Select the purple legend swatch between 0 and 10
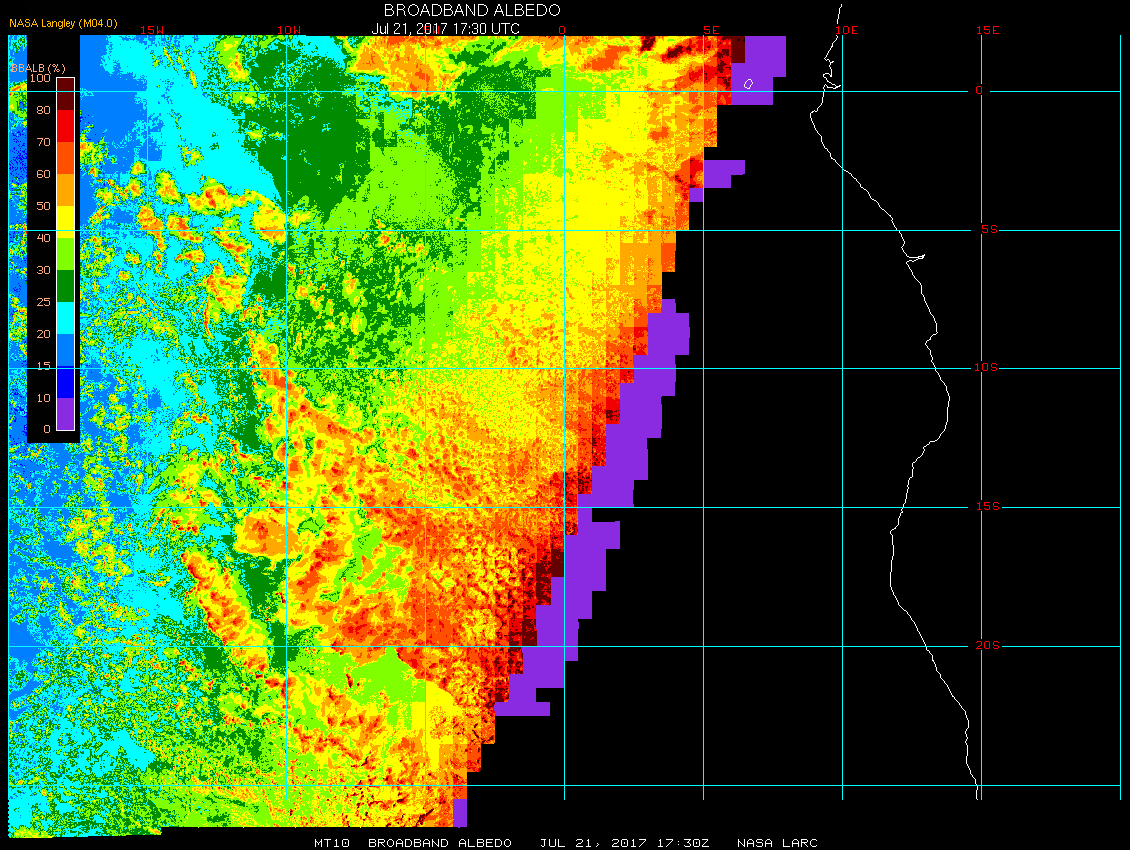The width and height of the screenshot is (1130, 850). (x=66, y=414)
